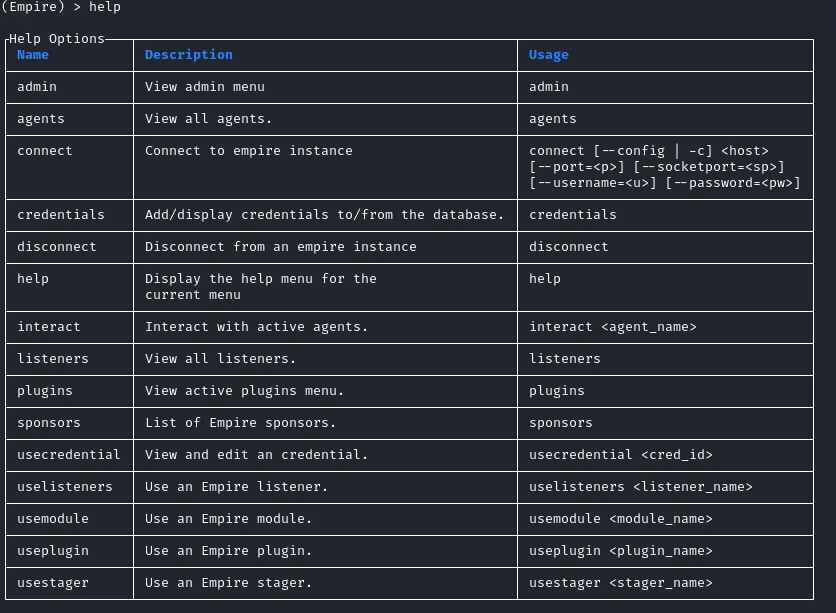
Task: Click the 'Usage' column header
Action: click(549, 55)
